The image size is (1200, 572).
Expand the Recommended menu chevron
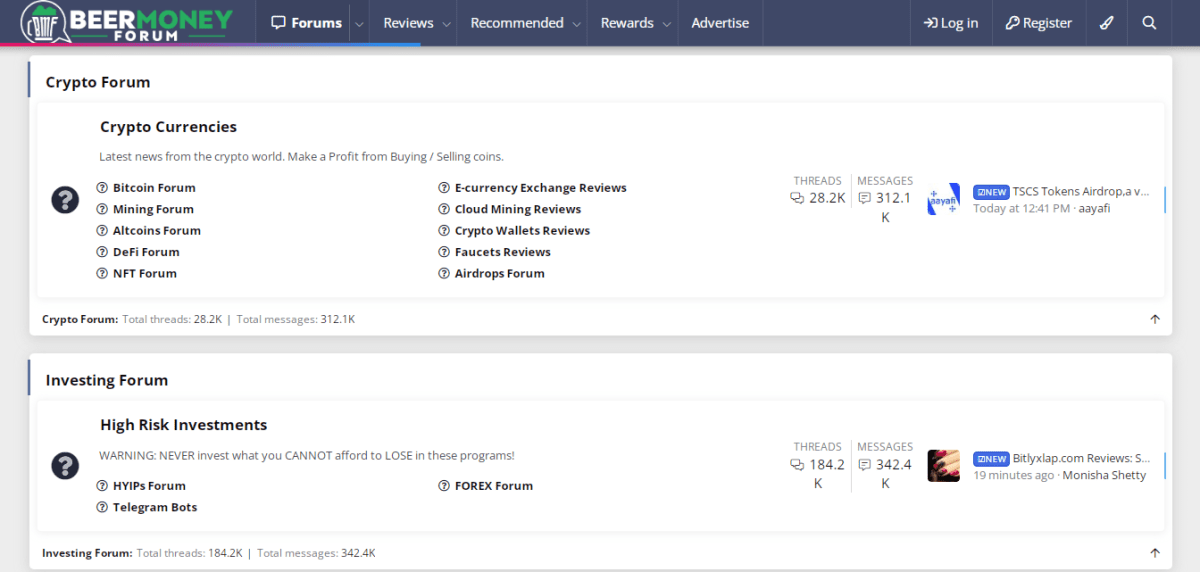click(x=577, y=23)
